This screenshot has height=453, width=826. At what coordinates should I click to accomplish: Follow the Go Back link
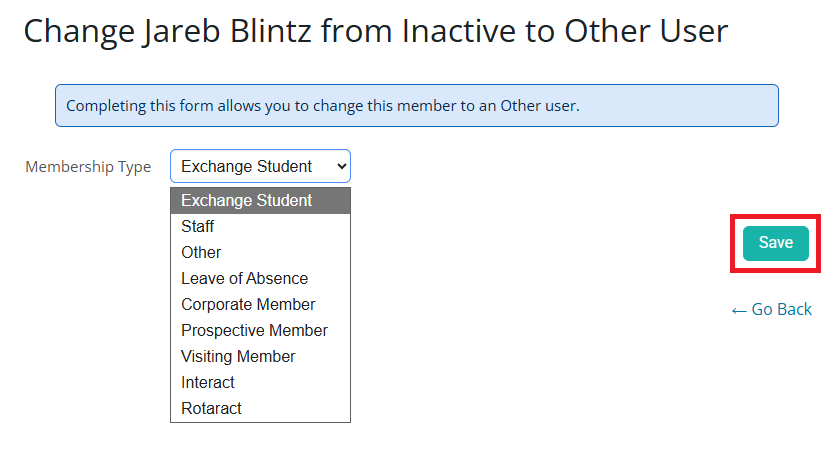[x=781, y=309]
